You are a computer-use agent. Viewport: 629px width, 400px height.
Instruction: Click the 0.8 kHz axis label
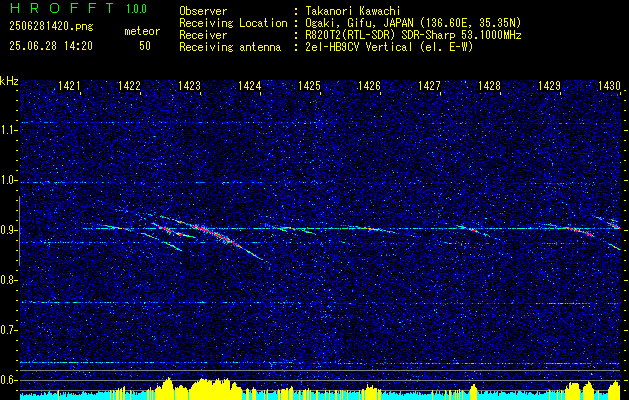click(8, 280)
